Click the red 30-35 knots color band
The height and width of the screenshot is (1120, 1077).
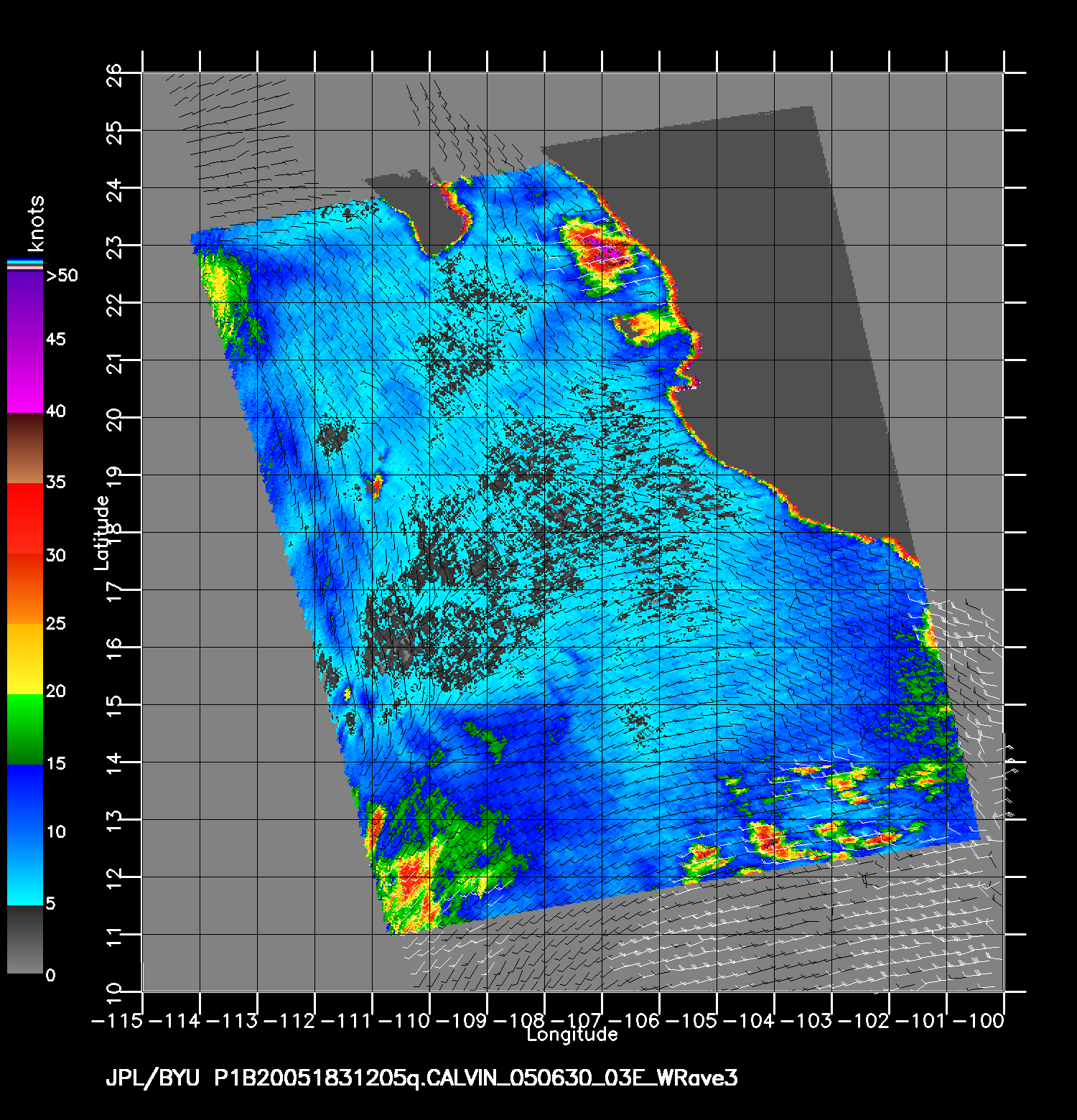point(25,518)
